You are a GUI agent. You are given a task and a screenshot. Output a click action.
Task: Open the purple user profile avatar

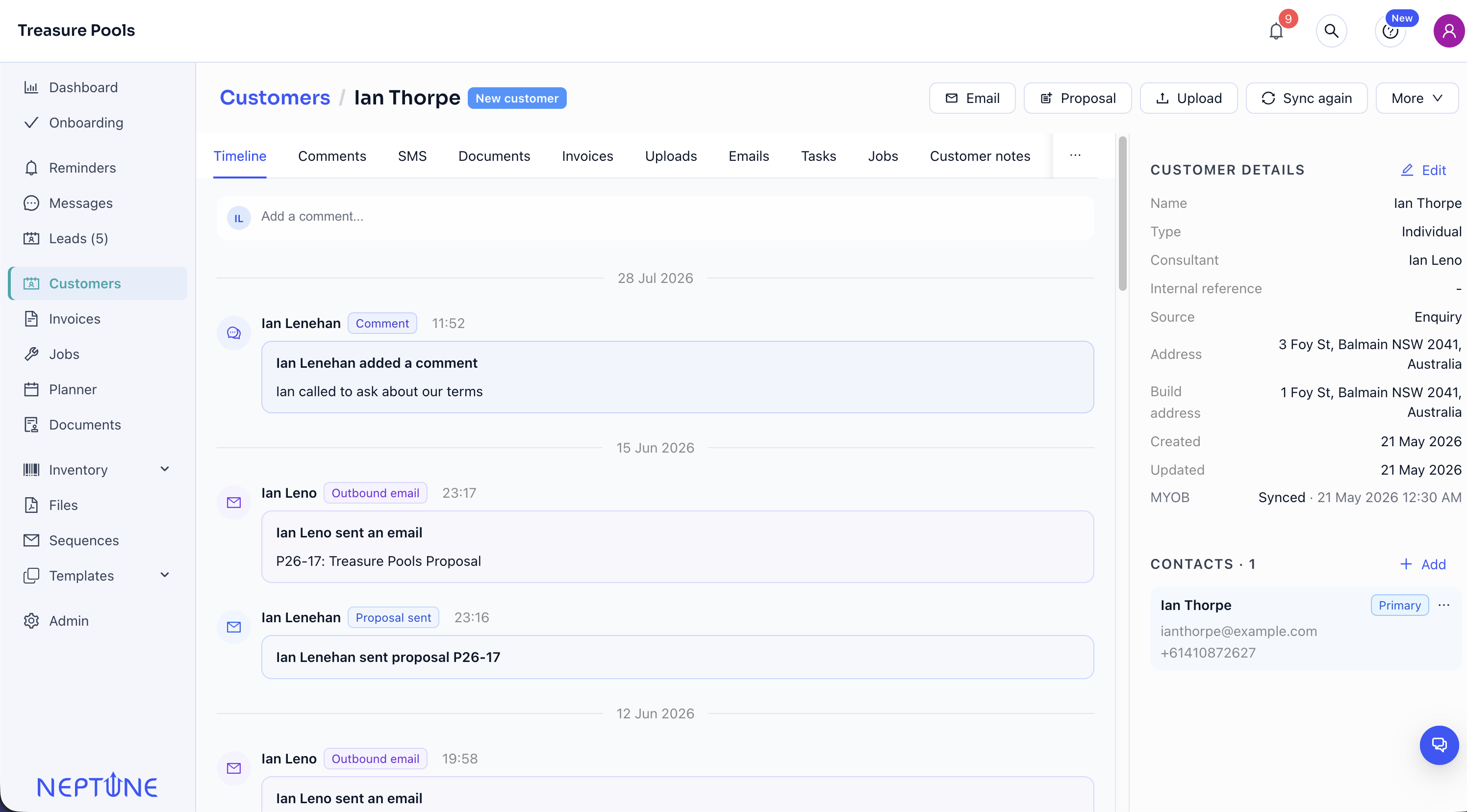coord(1449,31)
